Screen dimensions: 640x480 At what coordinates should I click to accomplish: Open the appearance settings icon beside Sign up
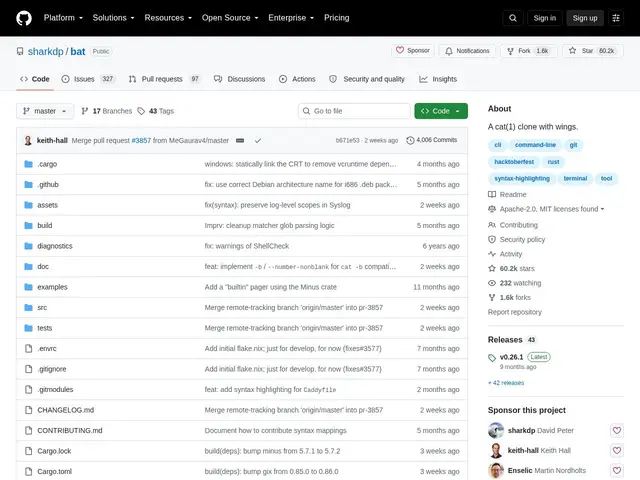[616, 18]
